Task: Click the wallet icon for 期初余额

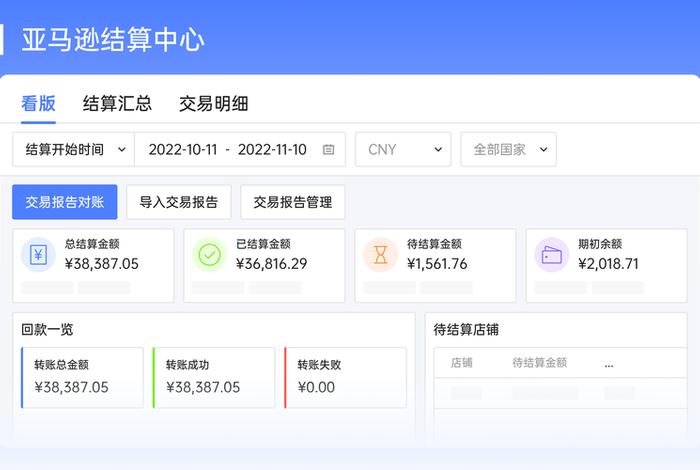Action: [552, 255]
